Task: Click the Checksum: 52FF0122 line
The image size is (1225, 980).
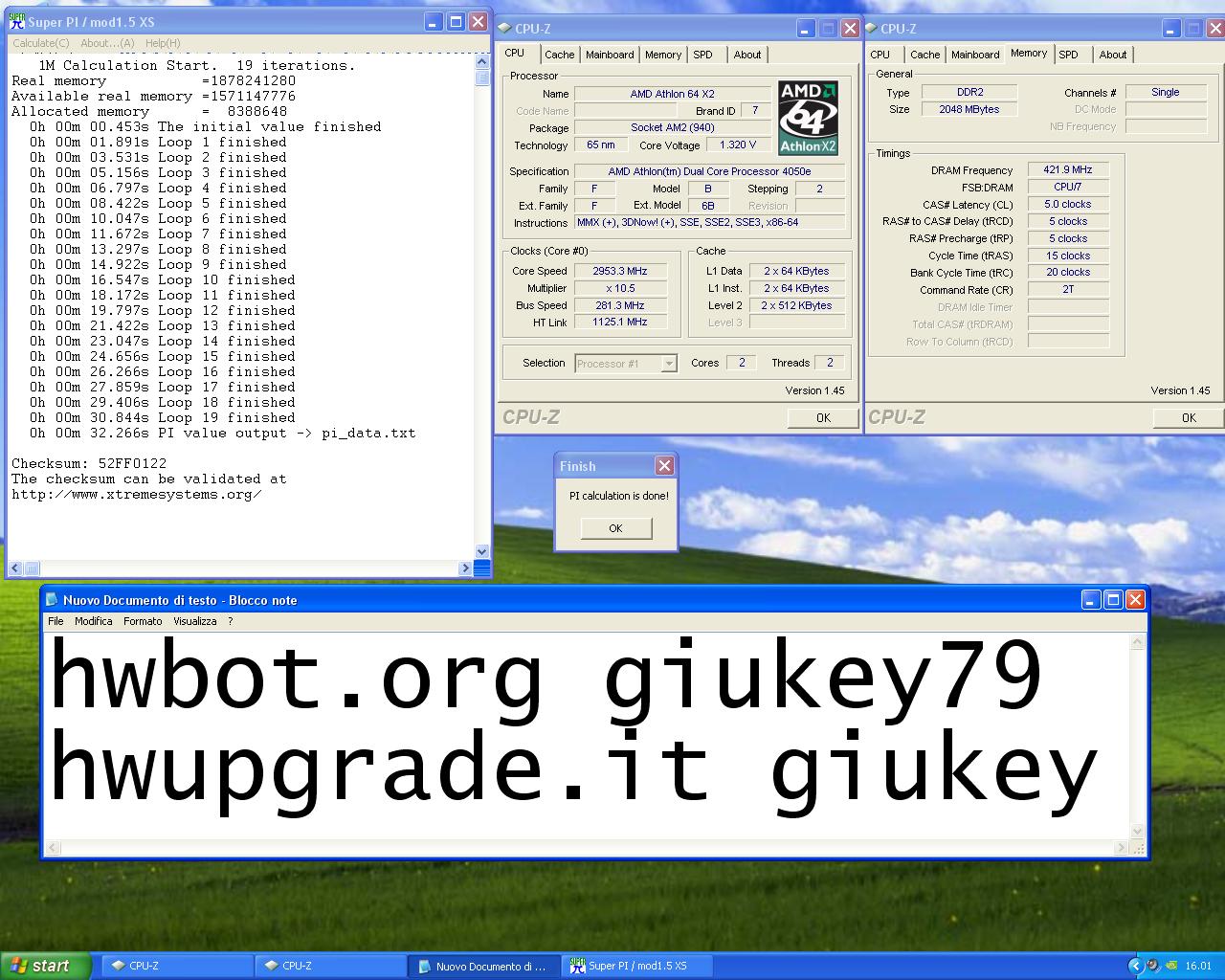Action: [x=89, y=463]
